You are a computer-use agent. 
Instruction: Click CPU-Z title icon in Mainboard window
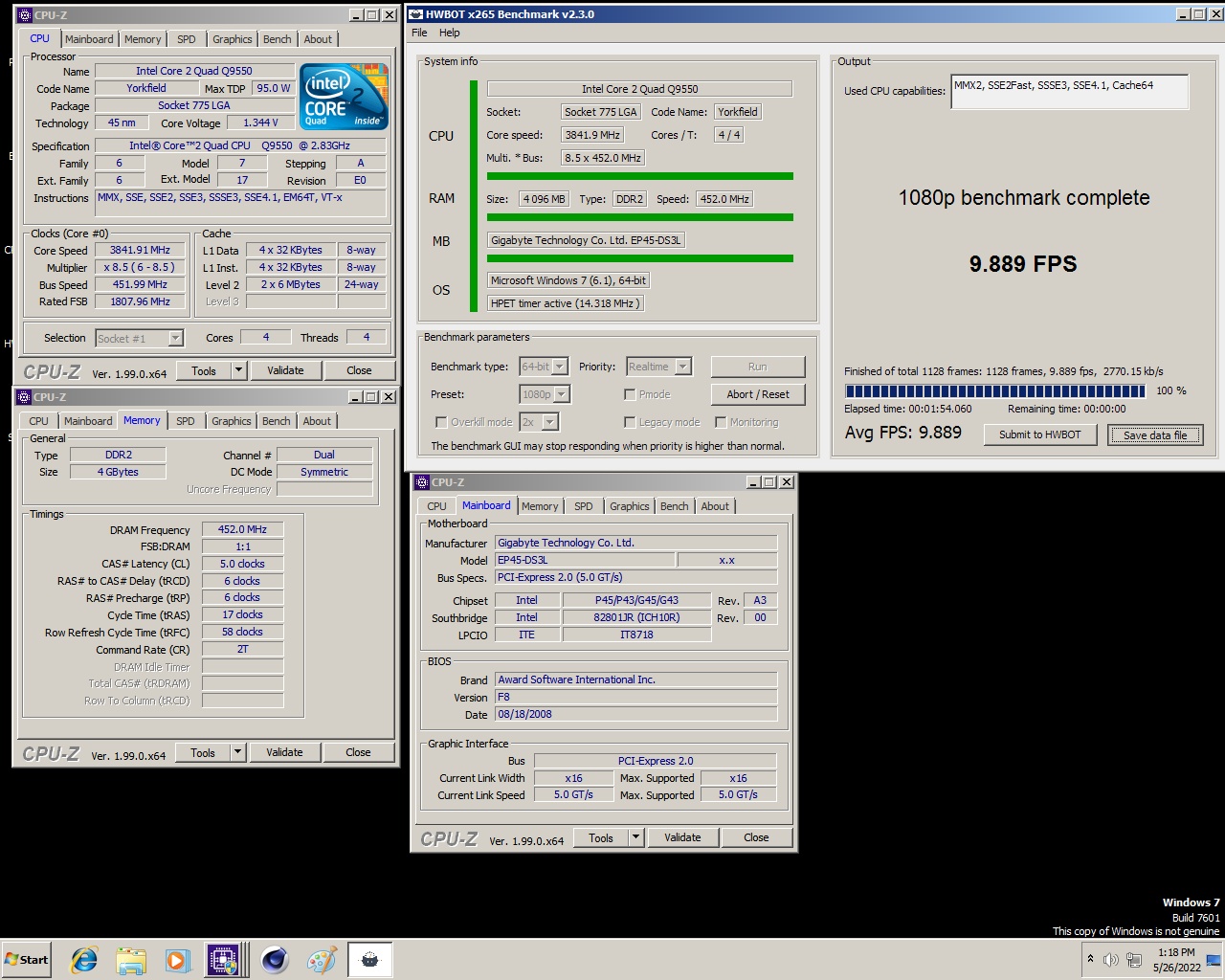click(x=422, y=482)
